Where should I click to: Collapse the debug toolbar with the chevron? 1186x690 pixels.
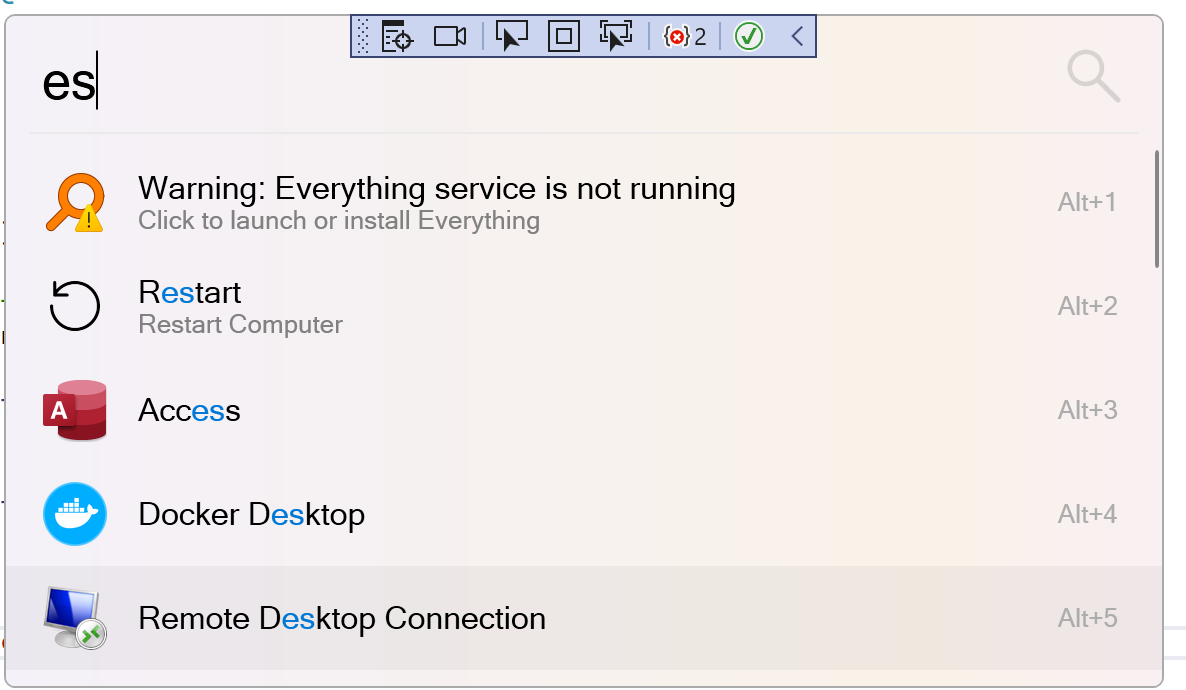click(x=797, y=36)
